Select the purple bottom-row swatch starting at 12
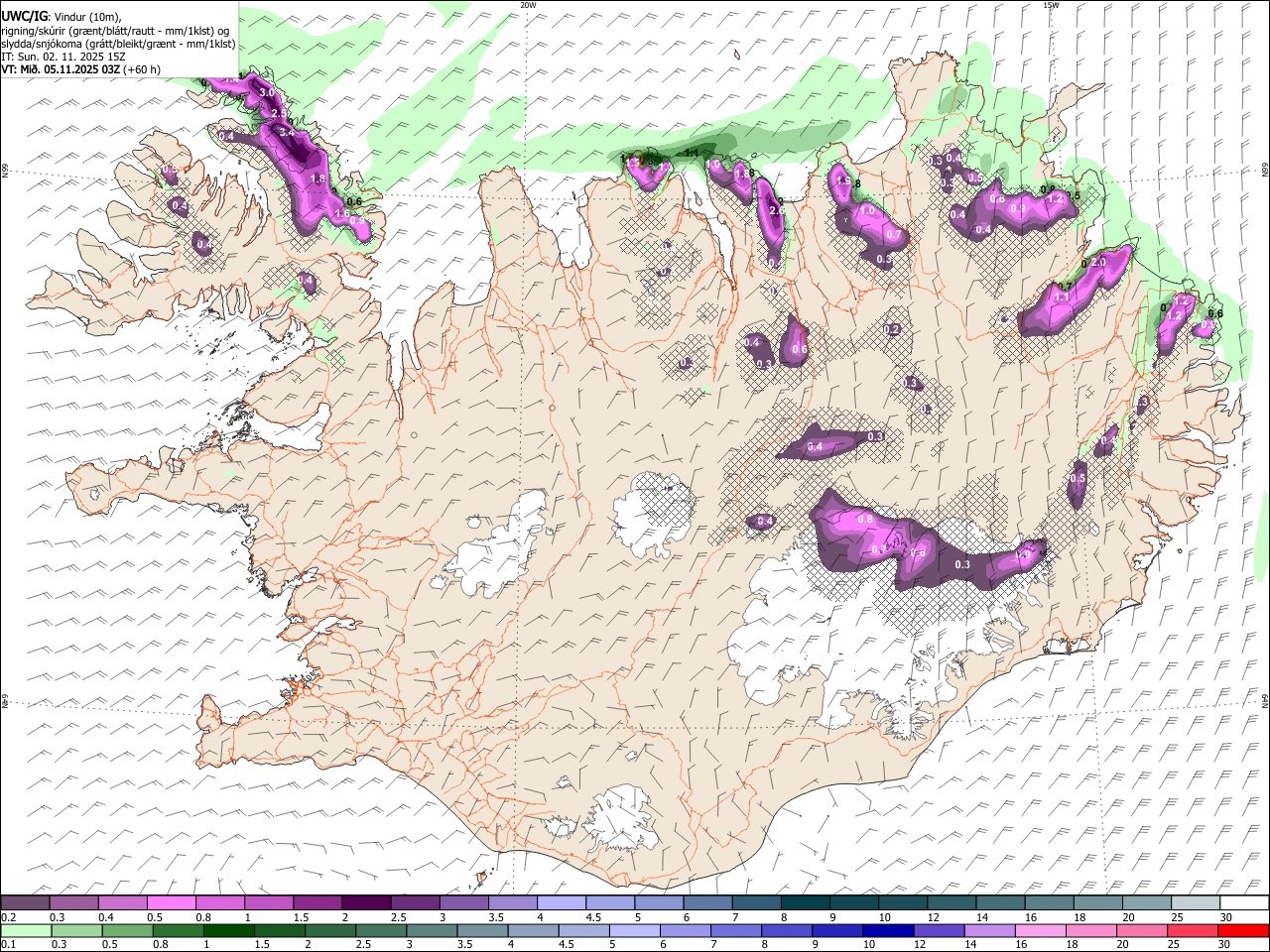This screenshot has height=952, width=1270. click(938, 930)
